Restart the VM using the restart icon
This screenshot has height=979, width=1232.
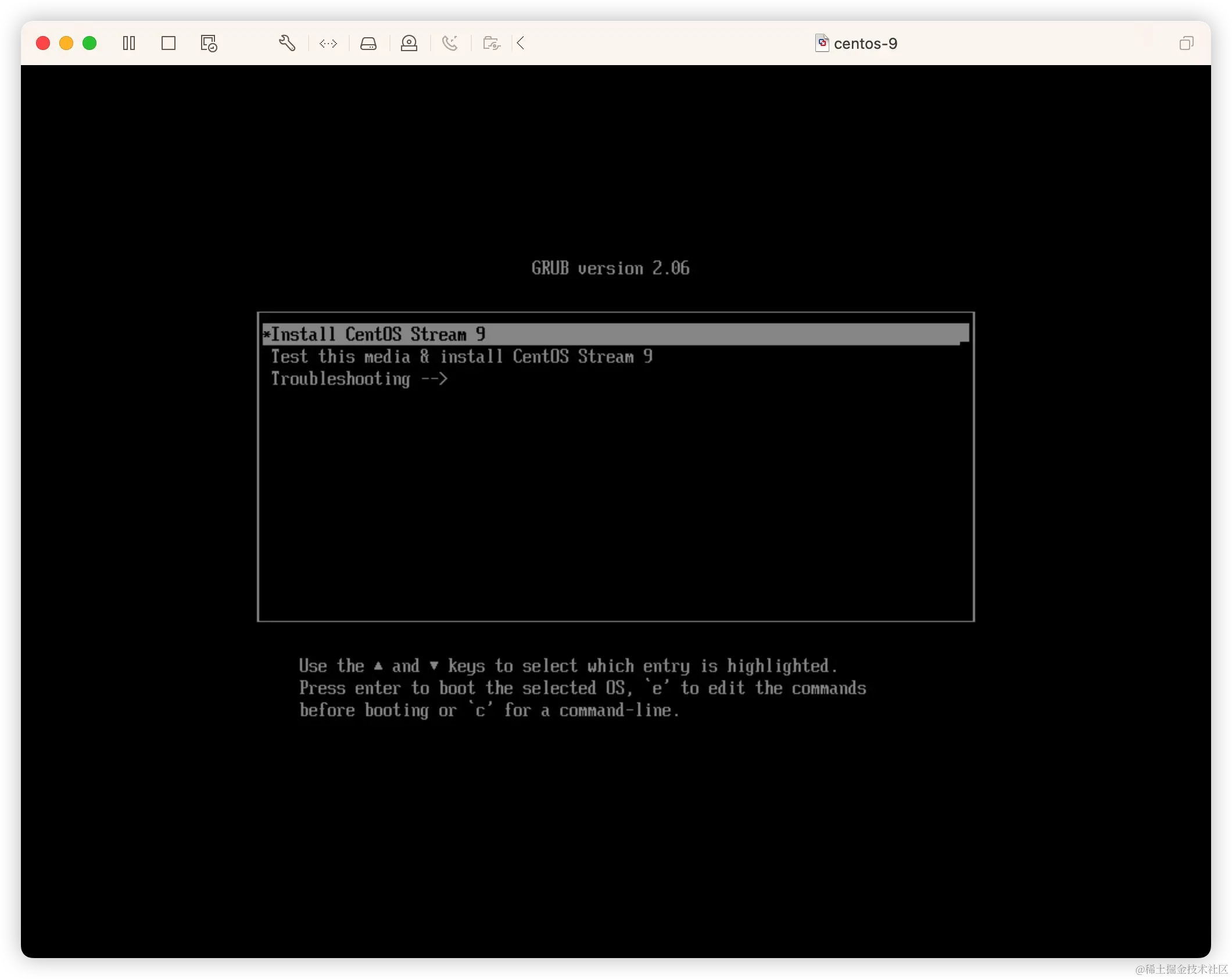point(209,43)
